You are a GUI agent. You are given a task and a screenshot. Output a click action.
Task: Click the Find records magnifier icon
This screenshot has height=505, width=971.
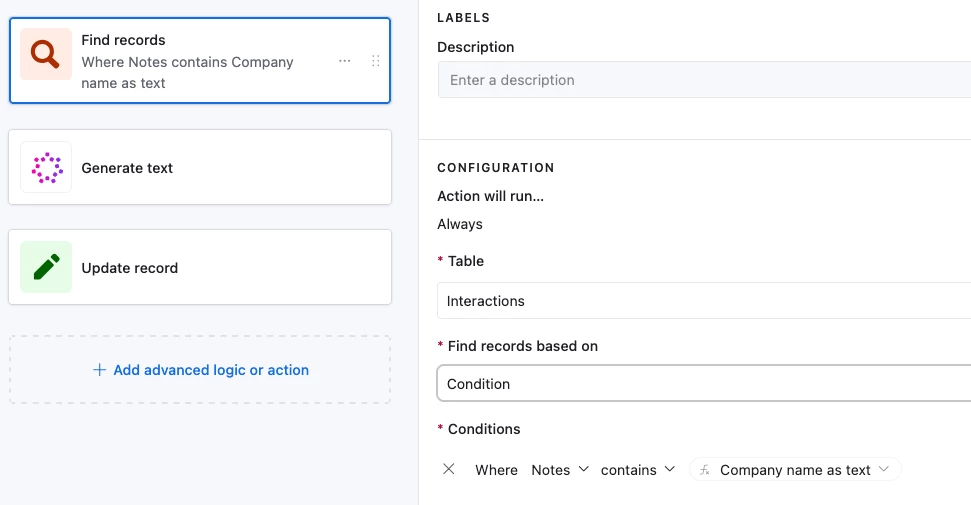click(46, 54)
